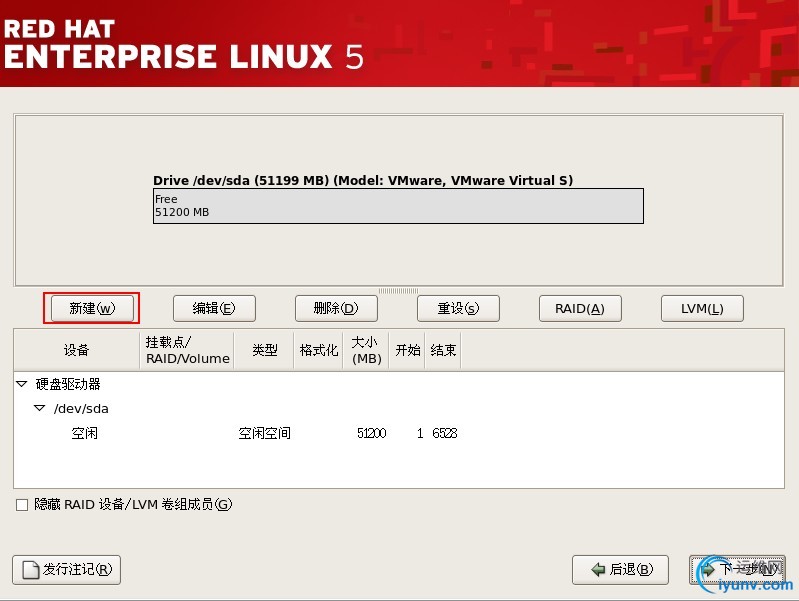799x601 pixels.
Task: Click the green back arrow icon
Action: [598, 569]
